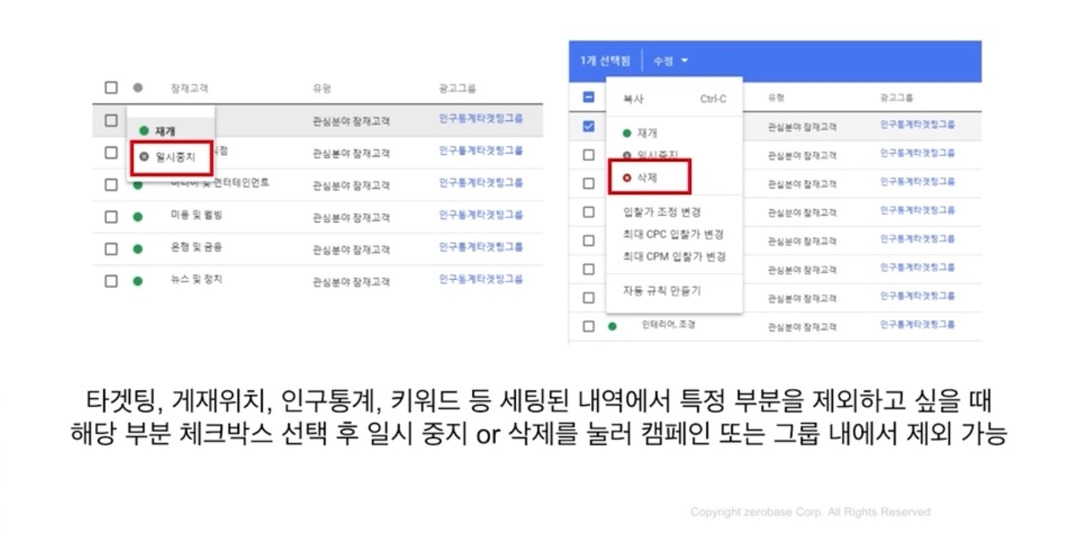
Task: Uncheck the blue ticked row checkbox
Action: pos(589,126)
